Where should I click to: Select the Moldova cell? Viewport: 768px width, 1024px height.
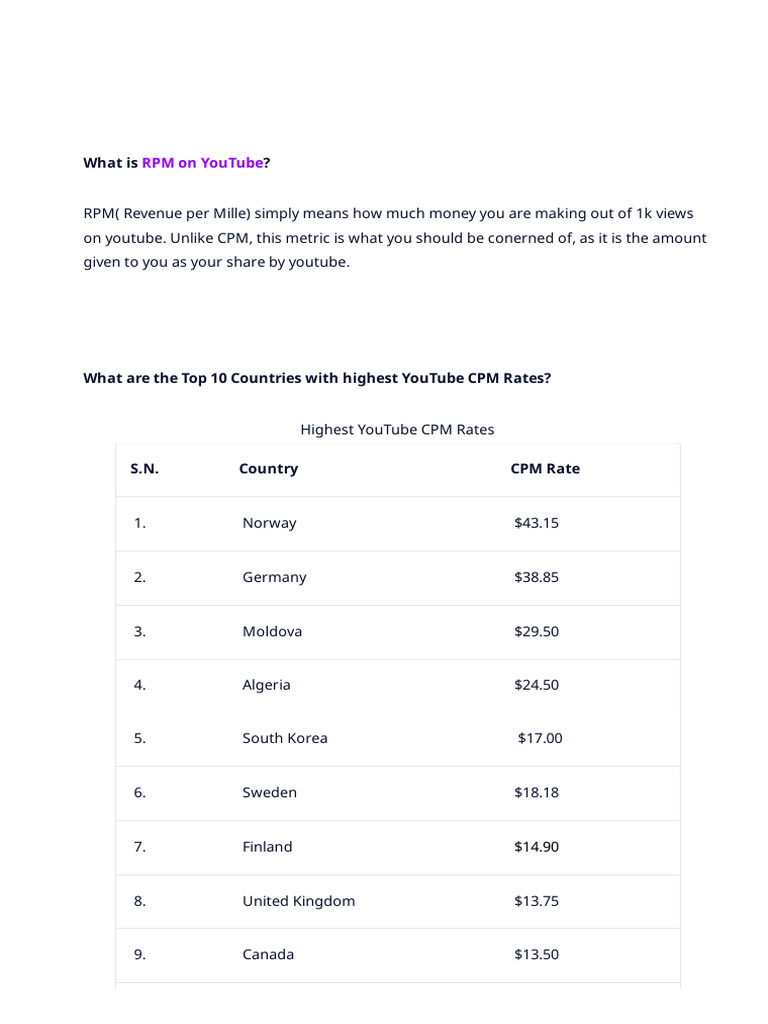(x=272, y=631)
